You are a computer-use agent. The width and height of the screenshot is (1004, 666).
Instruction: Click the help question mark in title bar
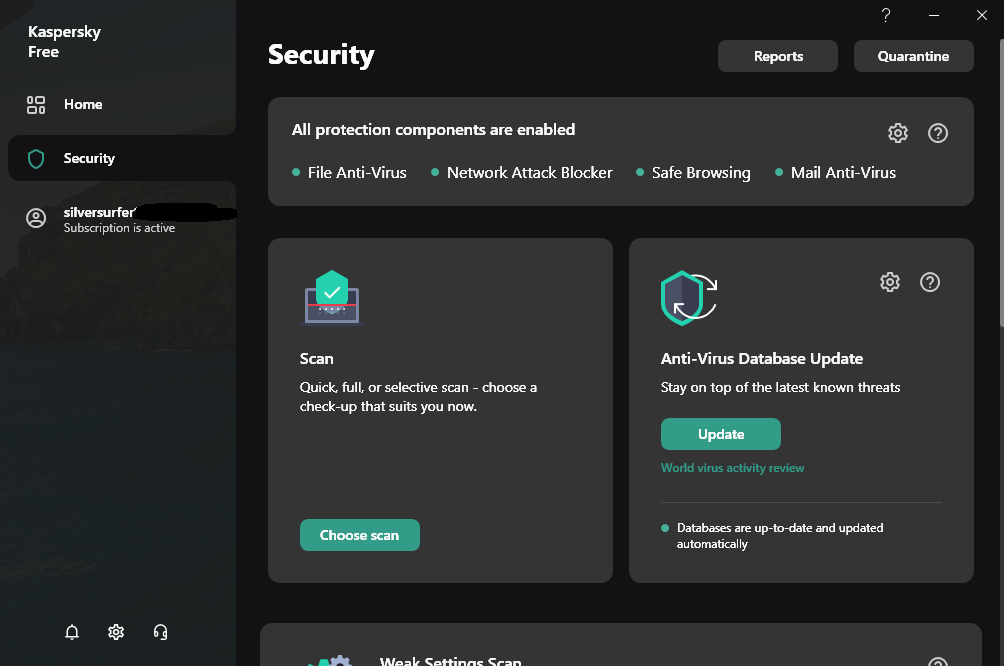pos(886,15)
